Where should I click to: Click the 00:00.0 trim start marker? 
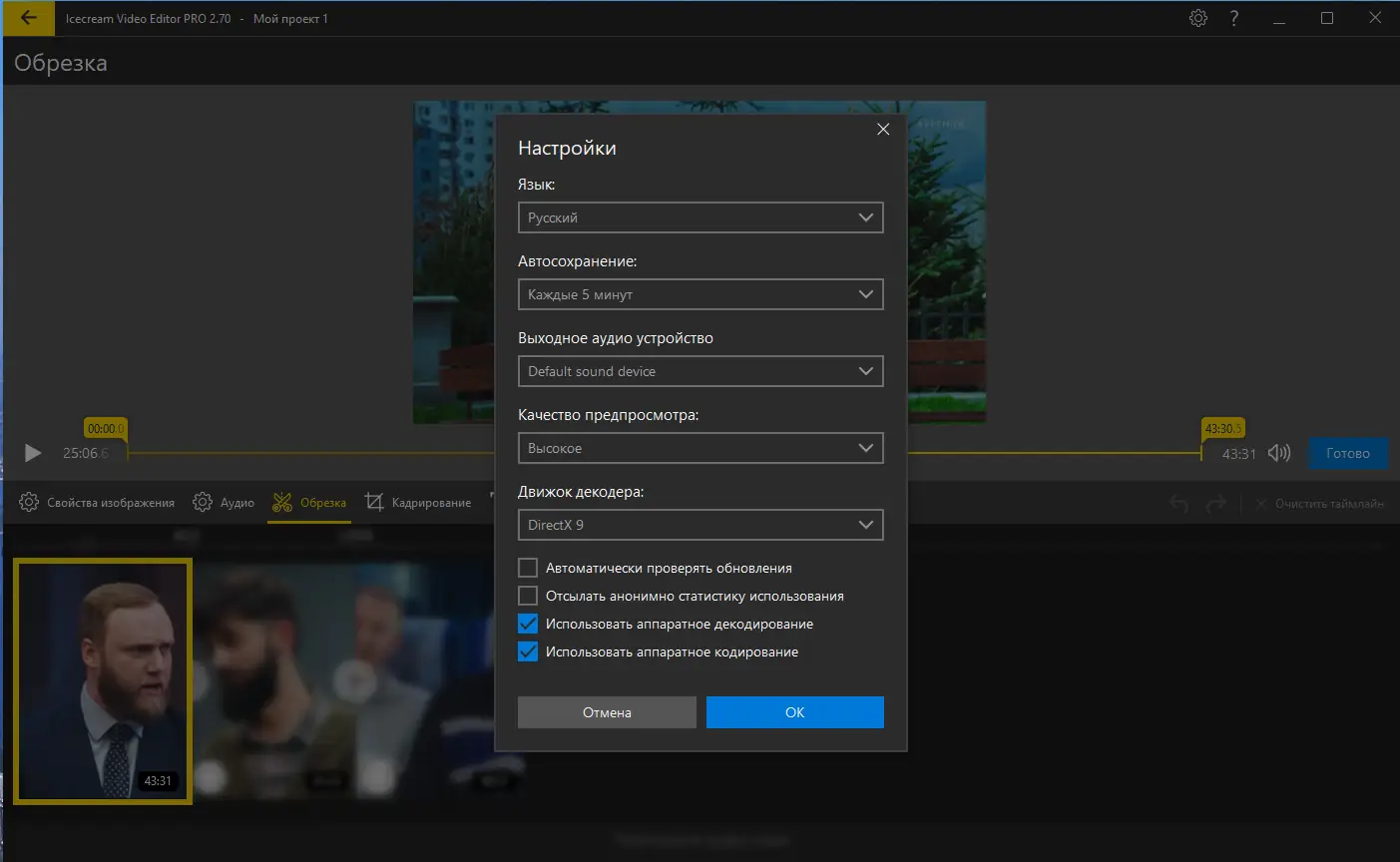(105, 429)
